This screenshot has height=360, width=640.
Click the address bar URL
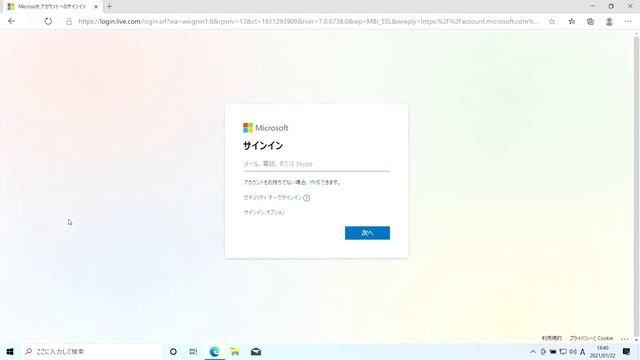click(308, 21)
